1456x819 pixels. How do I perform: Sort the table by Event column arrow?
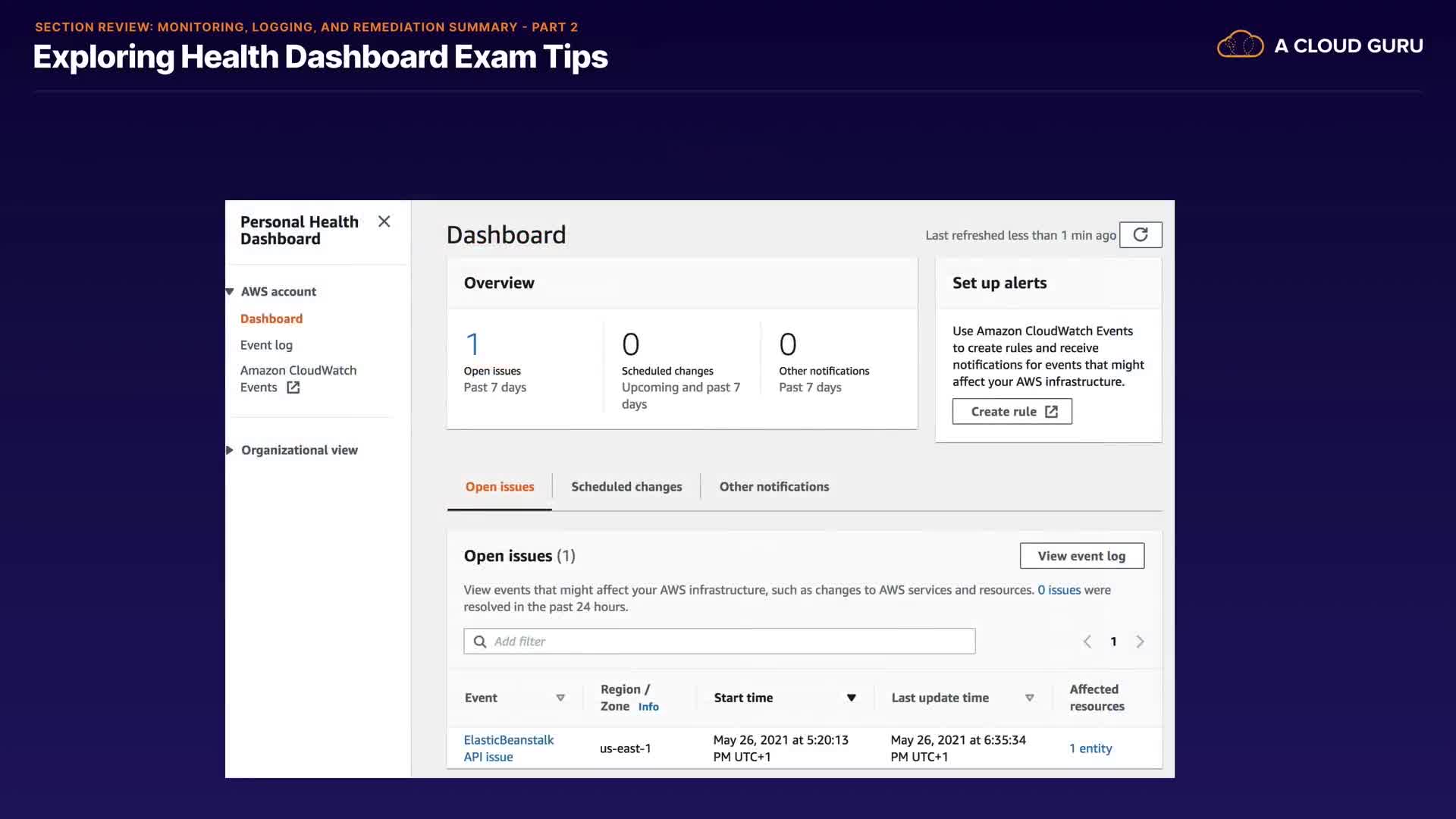[x=560, y=698]
